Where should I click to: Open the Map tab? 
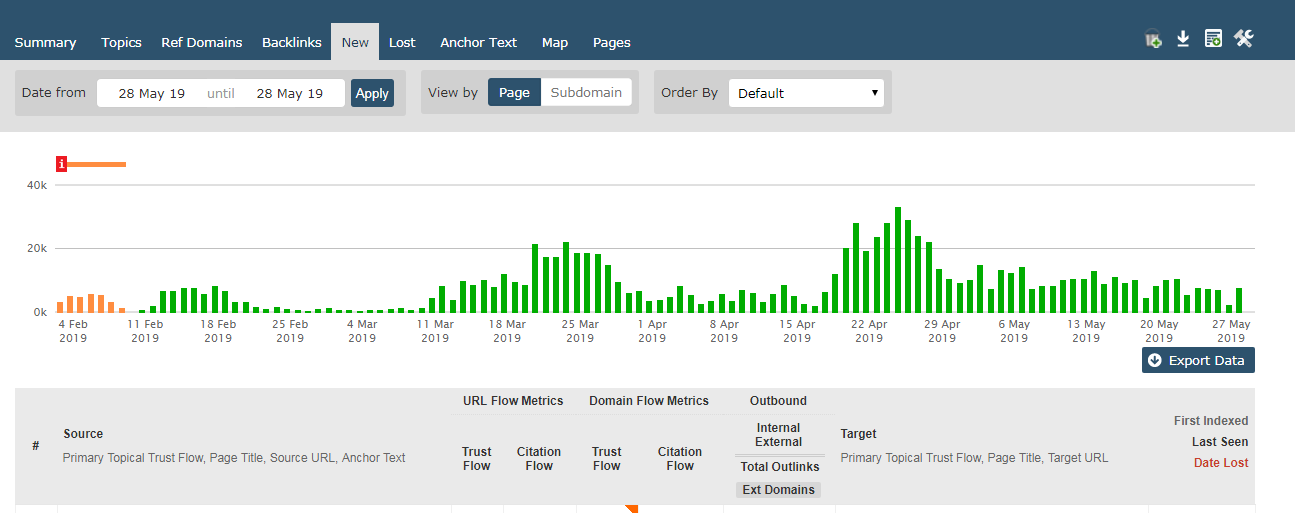555,42
